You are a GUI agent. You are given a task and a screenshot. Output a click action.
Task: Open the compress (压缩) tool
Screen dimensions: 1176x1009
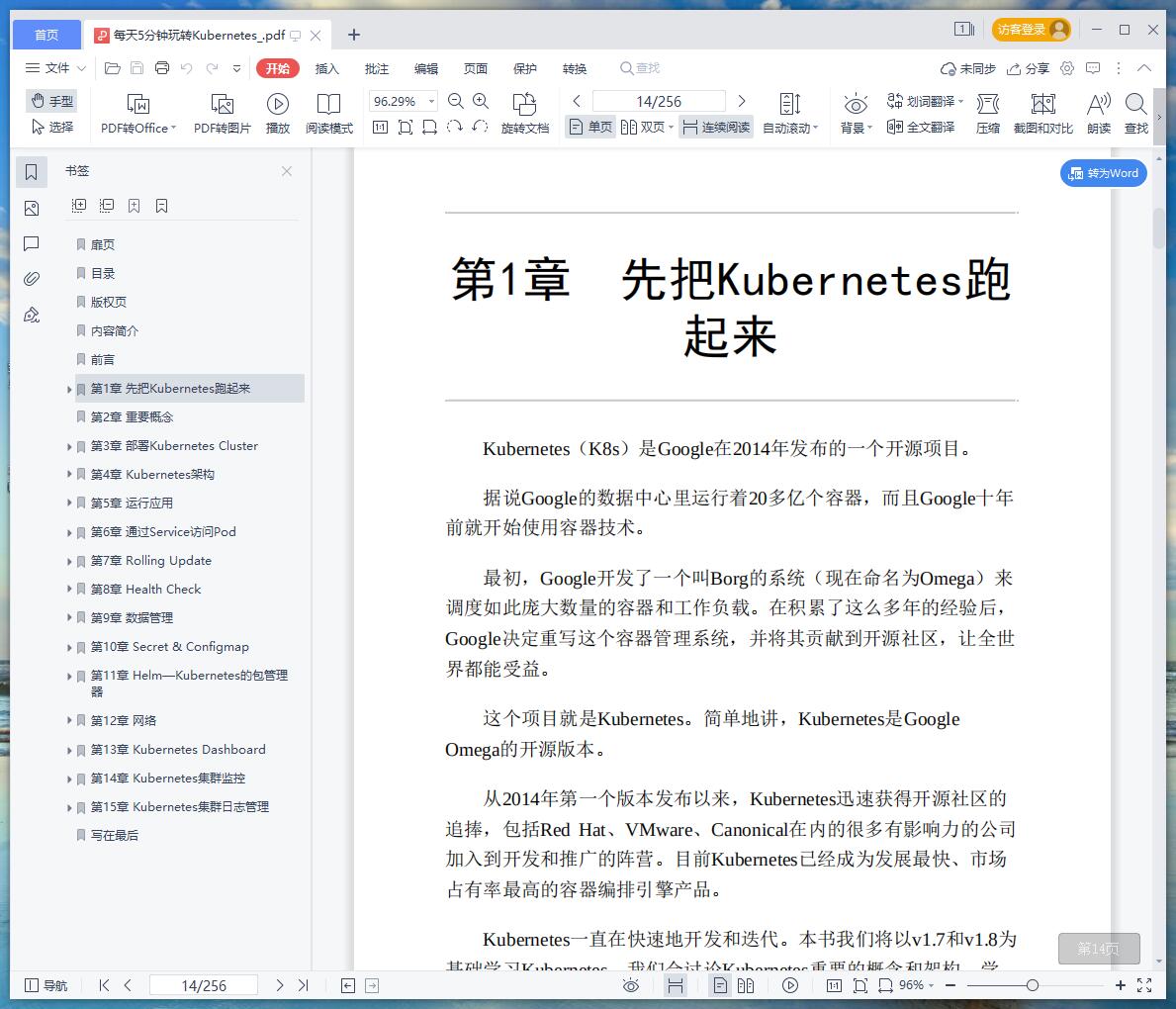(988, 114)
